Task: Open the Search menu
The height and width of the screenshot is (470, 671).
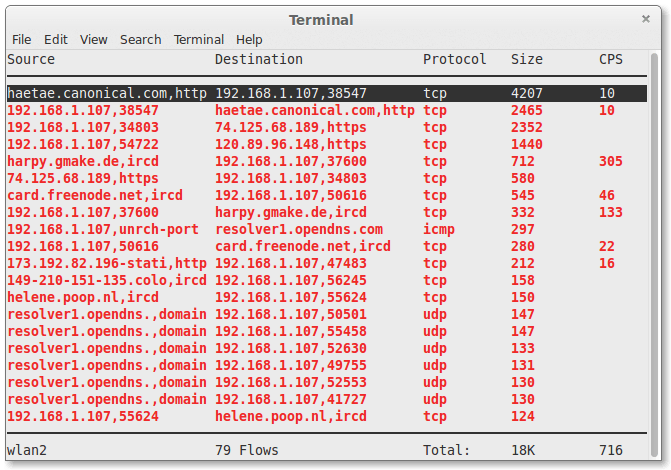Action: pyautogui.click(x=140, y=40)
